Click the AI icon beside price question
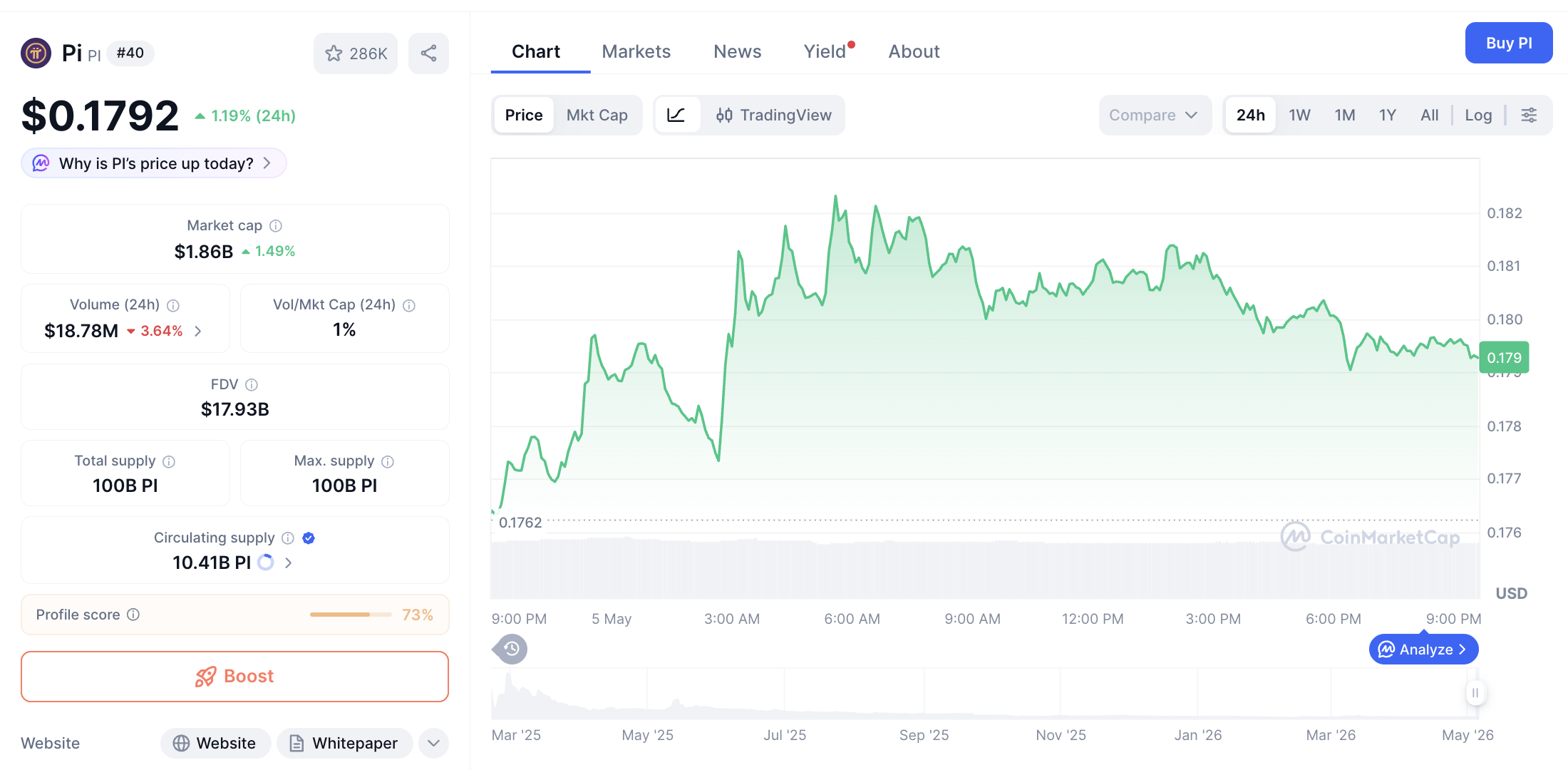The height and width of the screenshot is (770, 1568). click(41, 163)
